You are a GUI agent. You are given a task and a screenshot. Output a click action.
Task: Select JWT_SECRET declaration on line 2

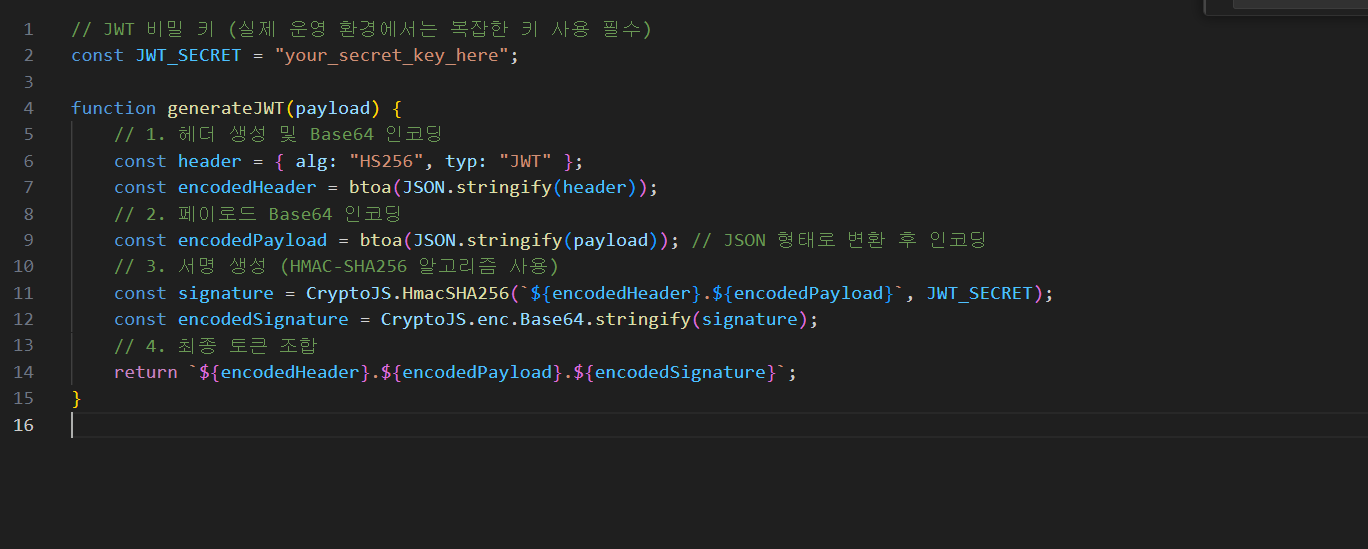click(189, 55)
